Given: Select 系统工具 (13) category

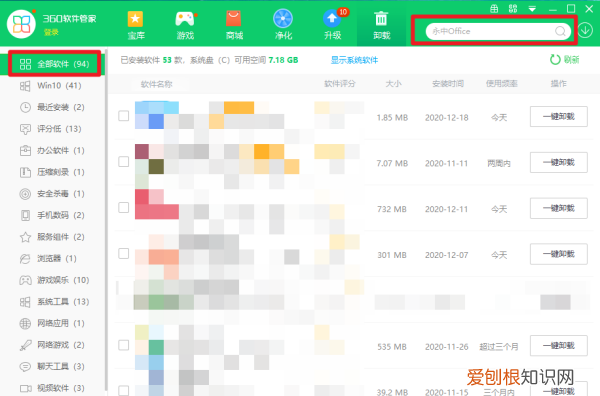Looking at the screenshot, I should coord(52,302).
